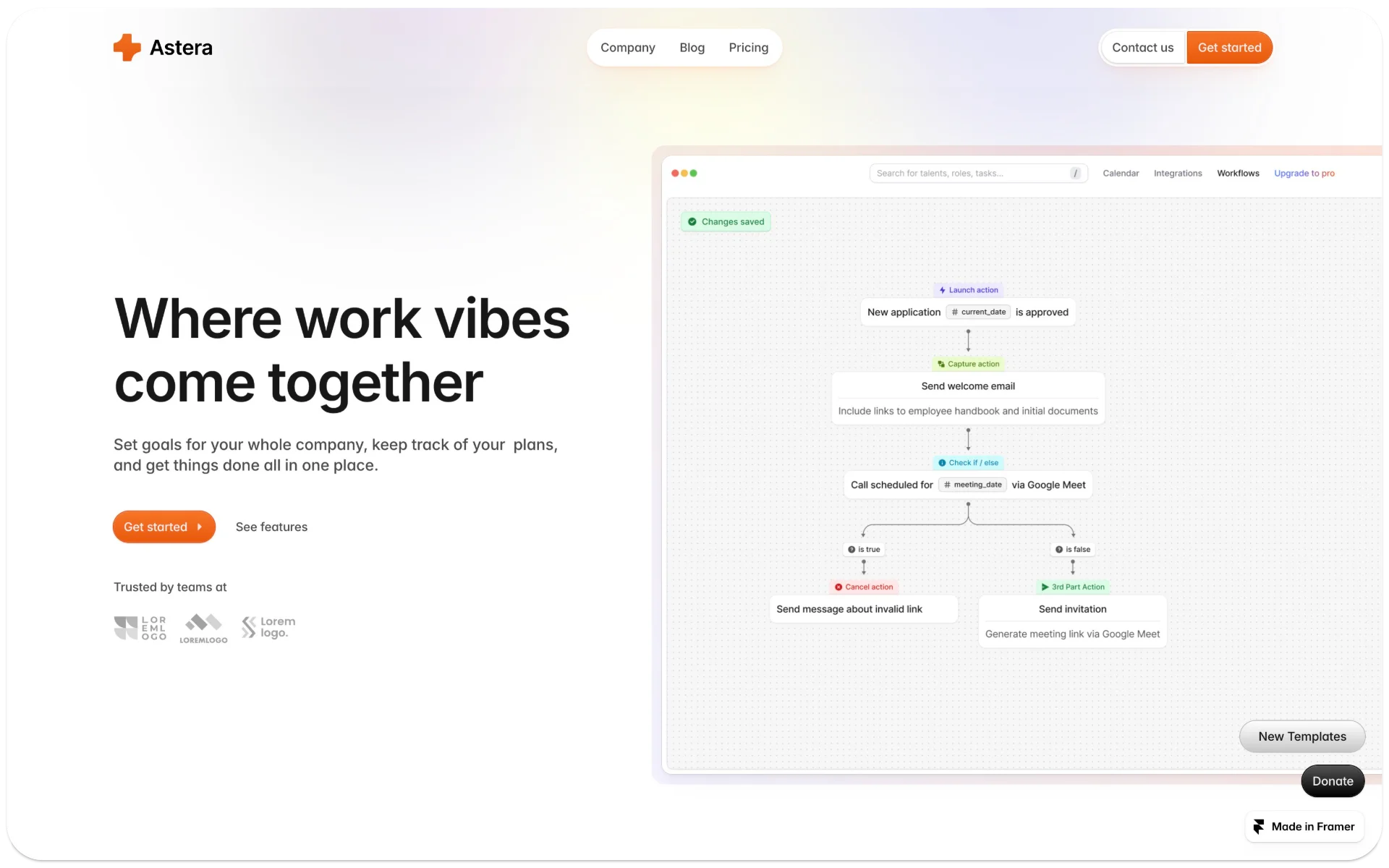Click the New Templates button
The width and height of the screenshot is (1389, 868).
(1301, 736)
